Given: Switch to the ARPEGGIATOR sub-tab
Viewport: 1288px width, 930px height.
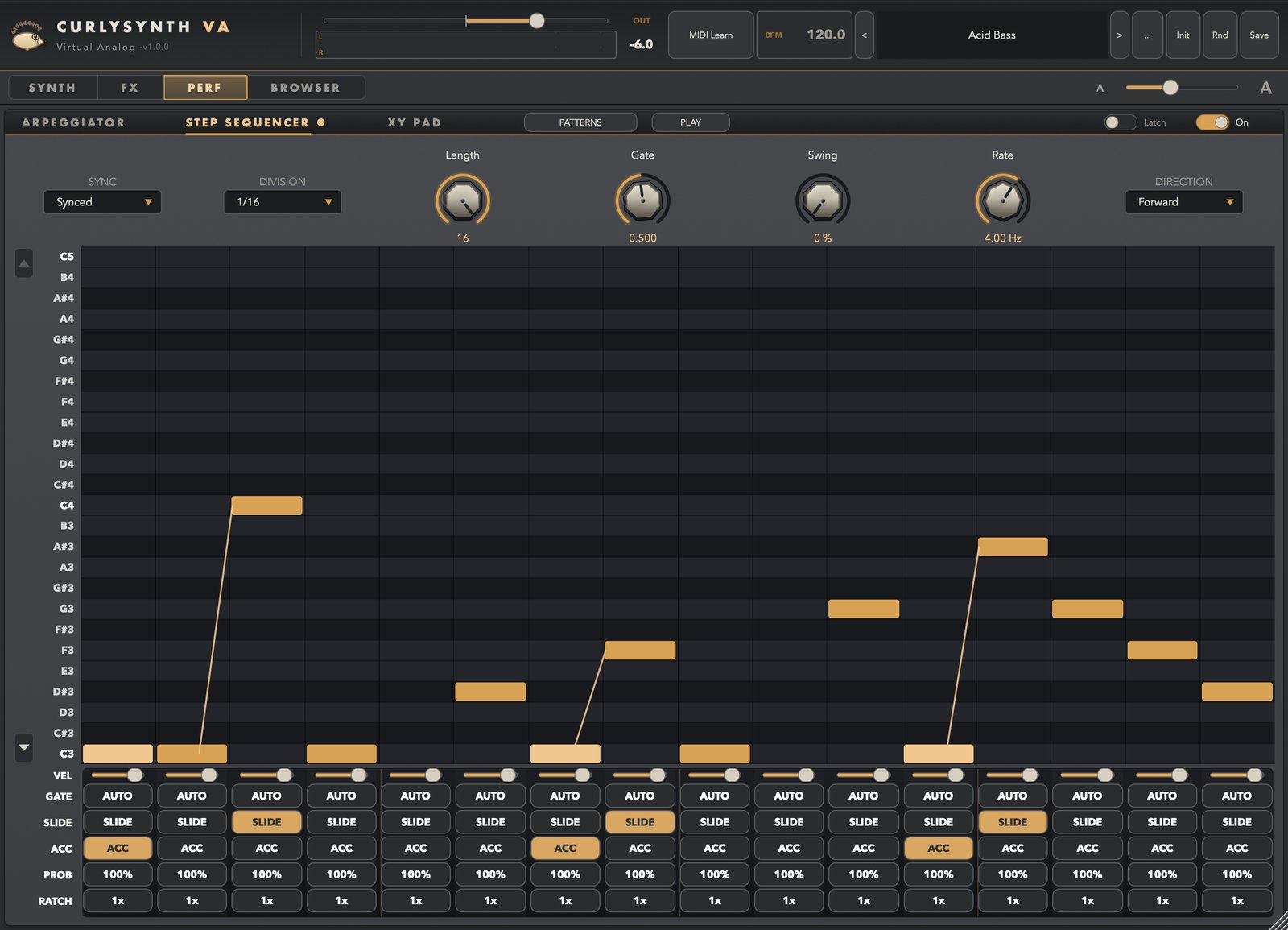Looking at the screenshot, I should [73, 122].
